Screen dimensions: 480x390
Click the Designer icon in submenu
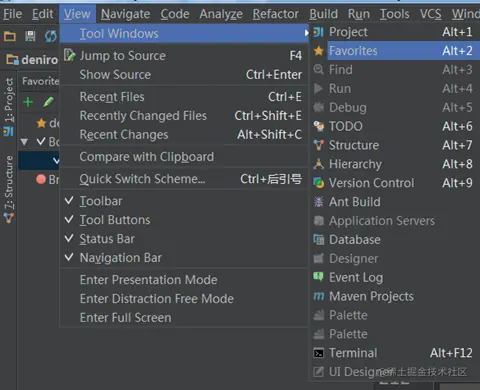click(x=319, y=258)
